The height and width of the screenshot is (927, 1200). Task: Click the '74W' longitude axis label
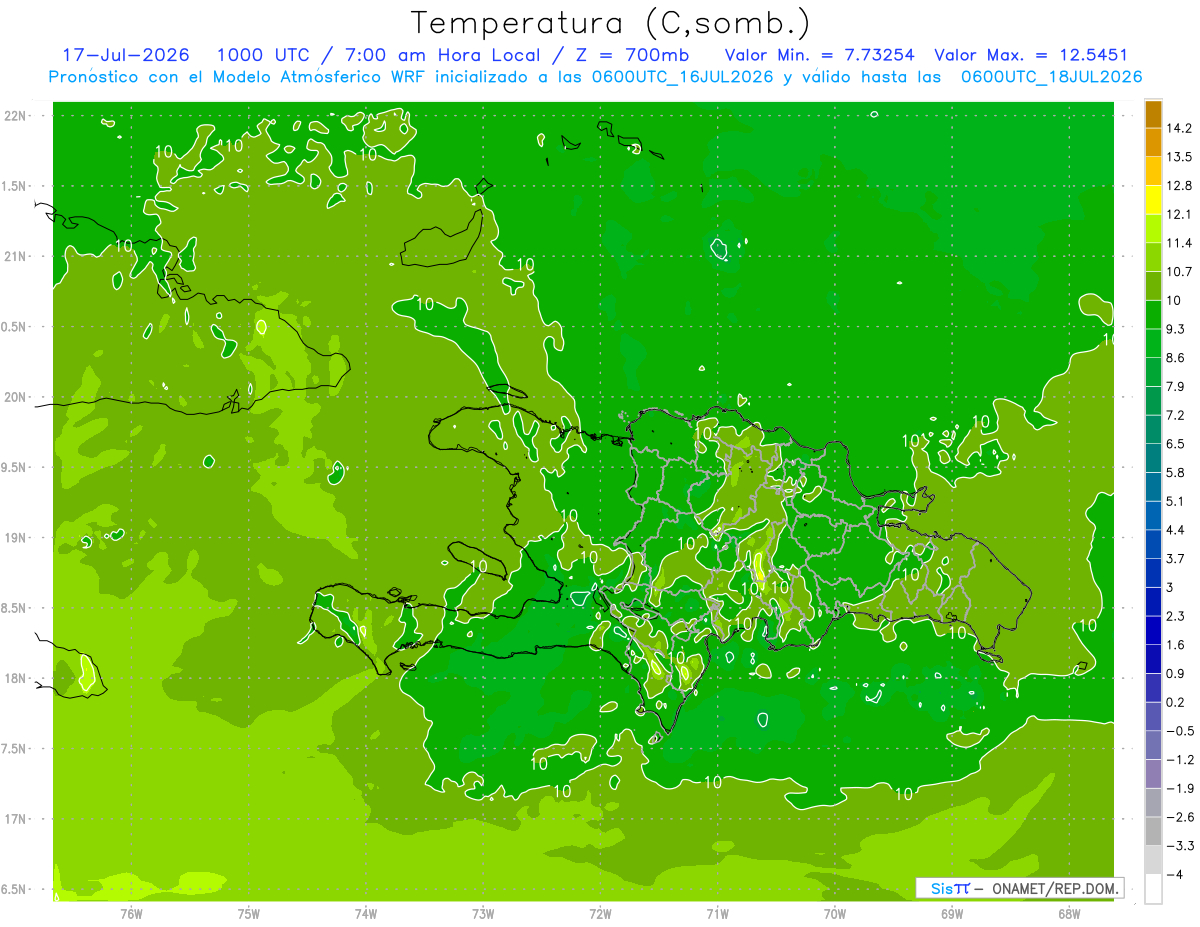366,914
